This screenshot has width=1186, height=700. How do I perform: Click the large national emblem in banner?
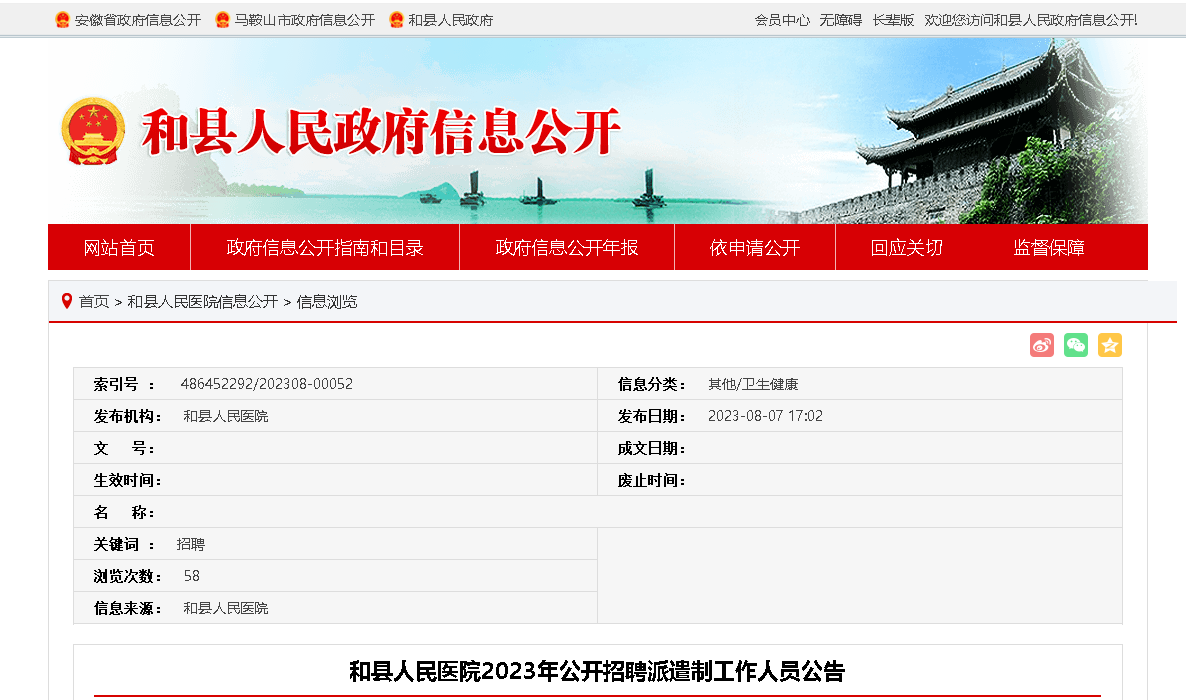coord(93,131)
